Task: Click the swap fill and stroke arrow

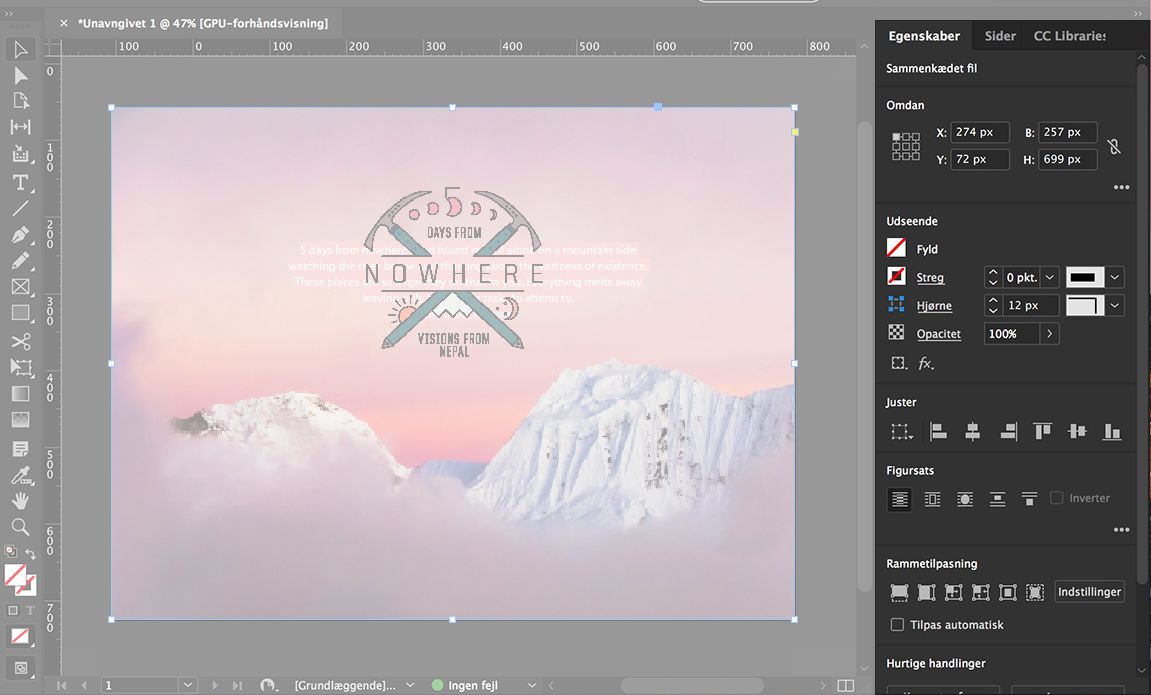Action: (x=31, y=553)
